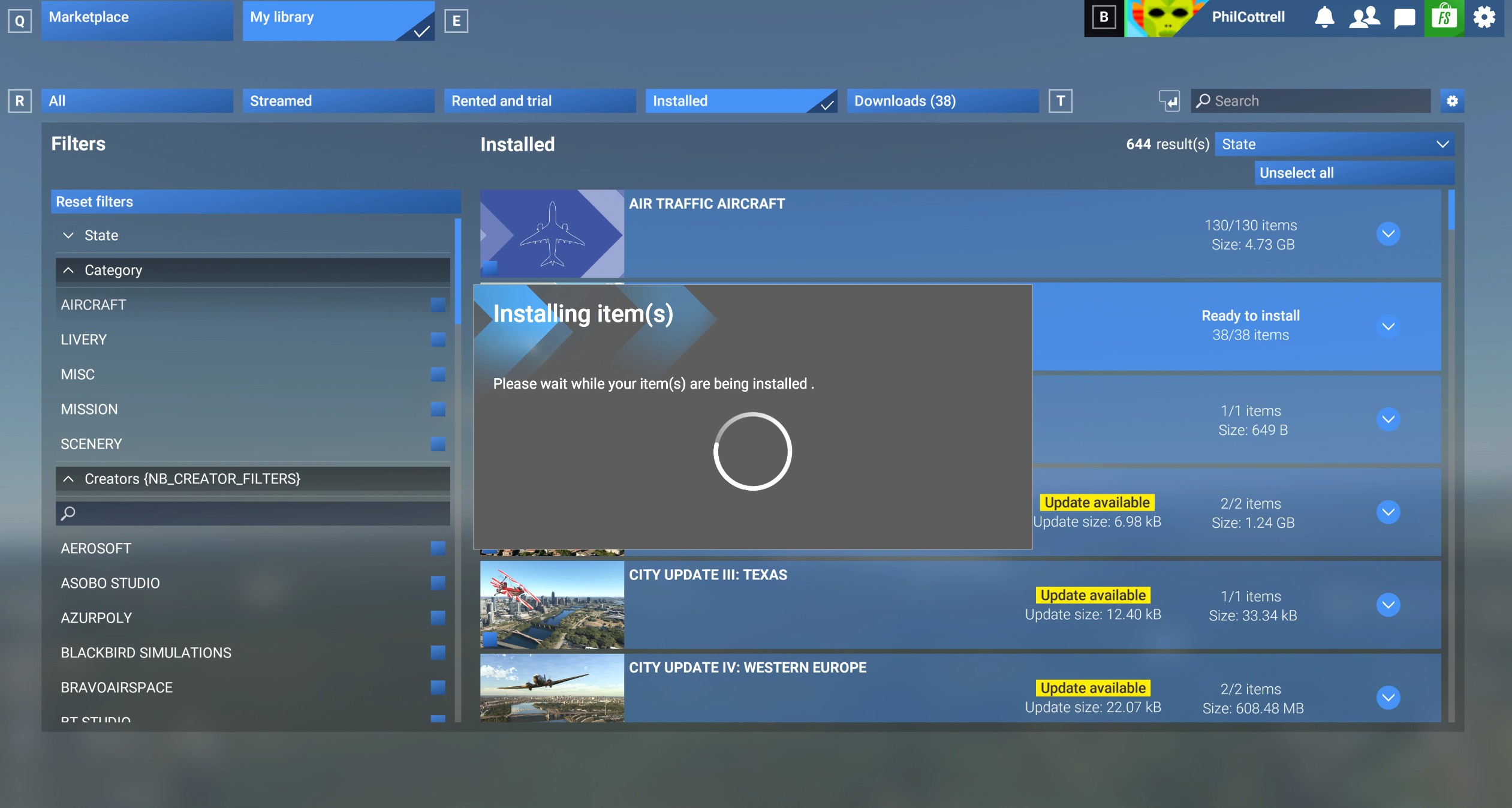Show the Streamed filter tab

coord(339,101)
